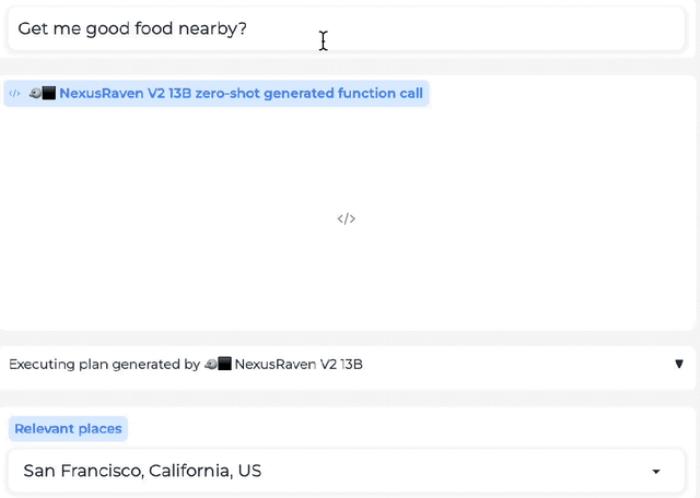The height and width of the screenshot is (498, 700).
Task: Focus the Get me good food nearby? input
Action: [x=346, y=29]
